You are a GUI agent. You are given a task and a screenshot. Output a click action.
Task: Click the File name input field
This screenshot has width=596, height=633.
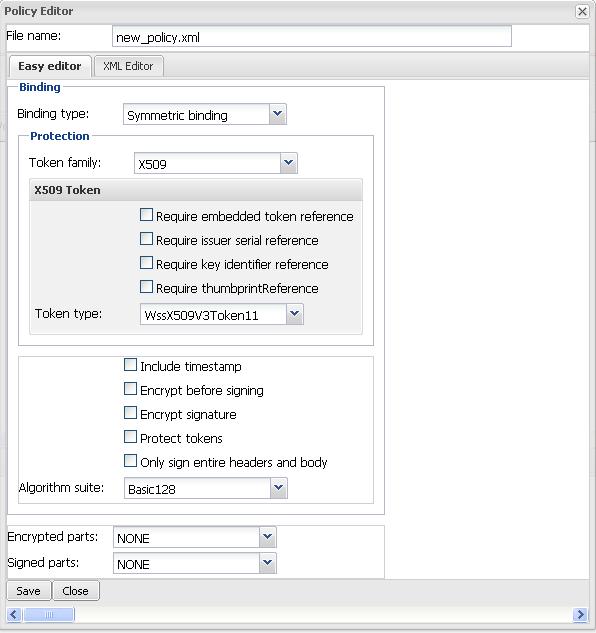coord(312,37)
